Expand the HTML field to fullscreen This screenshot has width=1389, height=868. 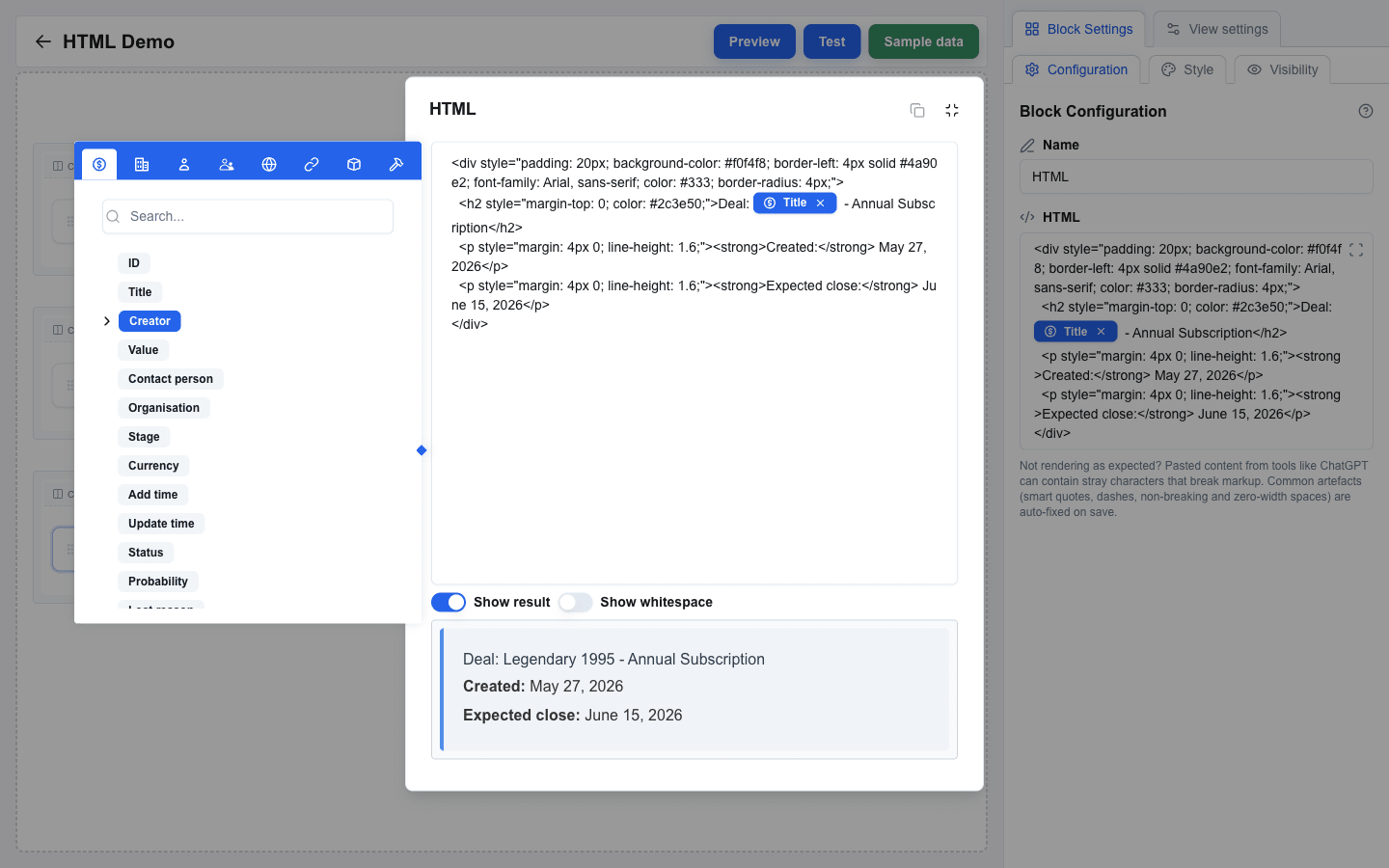pyautogui.click(x=1356, y=250)
